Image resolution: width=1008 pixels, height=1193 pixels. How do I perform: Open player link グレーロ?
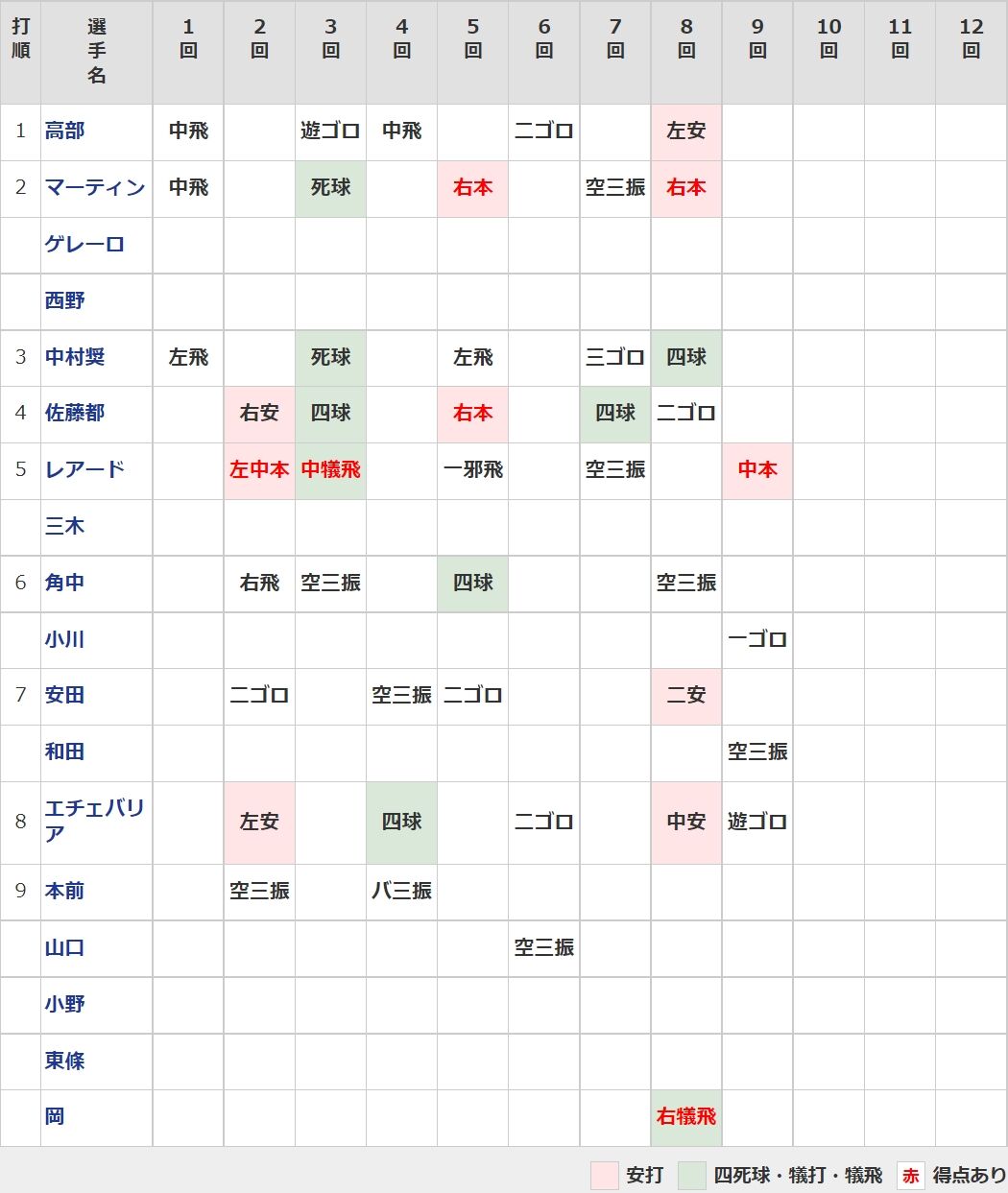click(84, 244)
